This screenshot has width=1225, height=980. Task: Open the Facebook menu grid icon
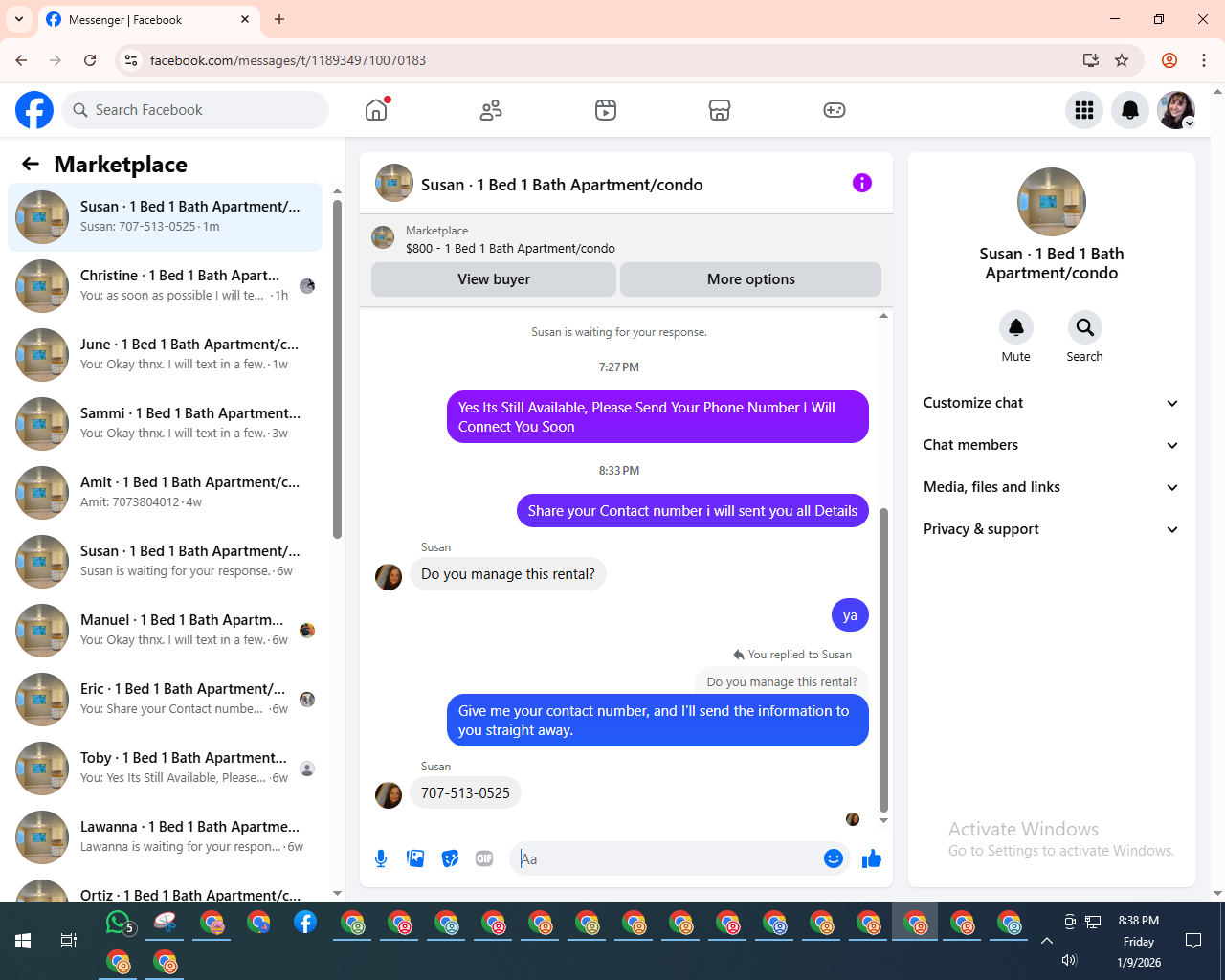coord(1084,110)
